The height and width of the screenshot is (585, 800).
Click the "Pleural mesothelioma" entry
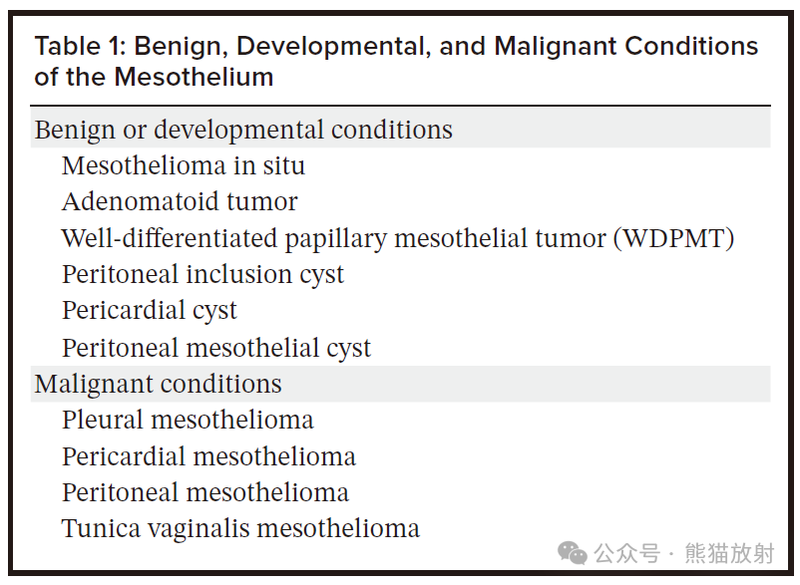(187, 419)
